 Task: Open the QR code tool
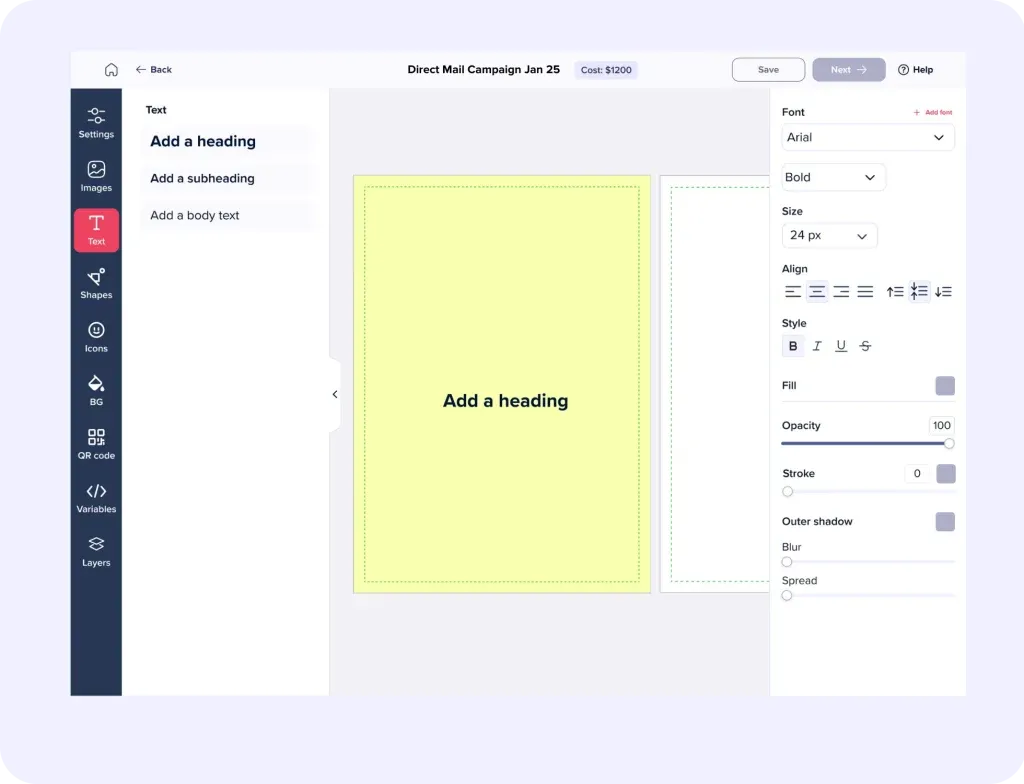(96, 444)
